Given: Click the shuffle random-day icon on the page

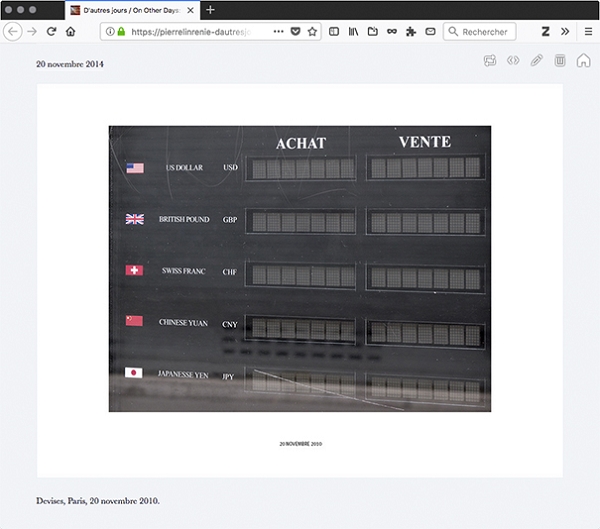Looking at the screenshot, I should 490,61.
